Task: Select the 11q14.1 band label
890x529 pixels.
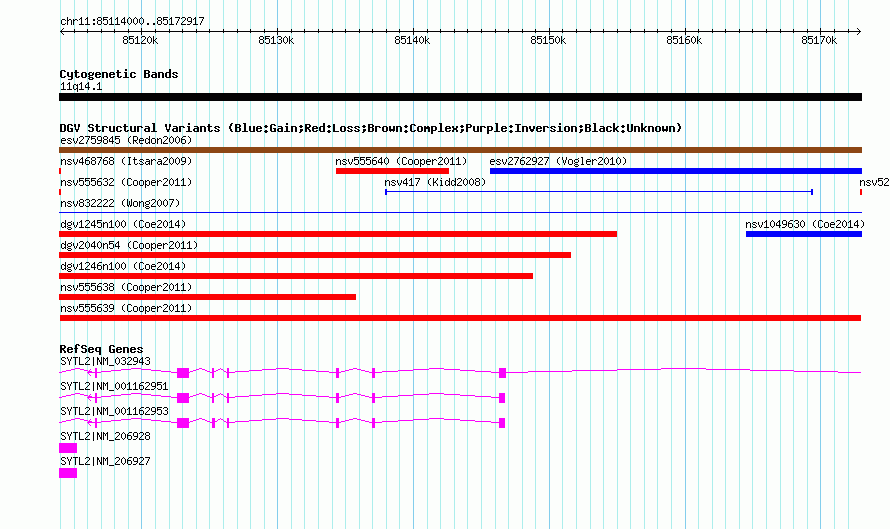Action: (x=81, y=86)
